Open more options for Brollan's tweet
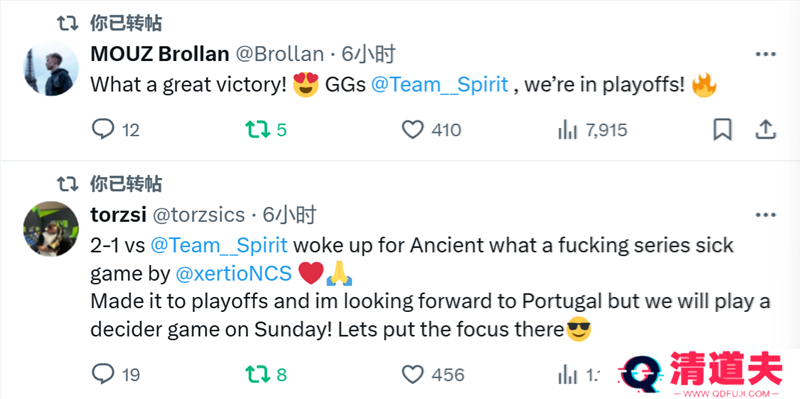 (x=765, y=54)
